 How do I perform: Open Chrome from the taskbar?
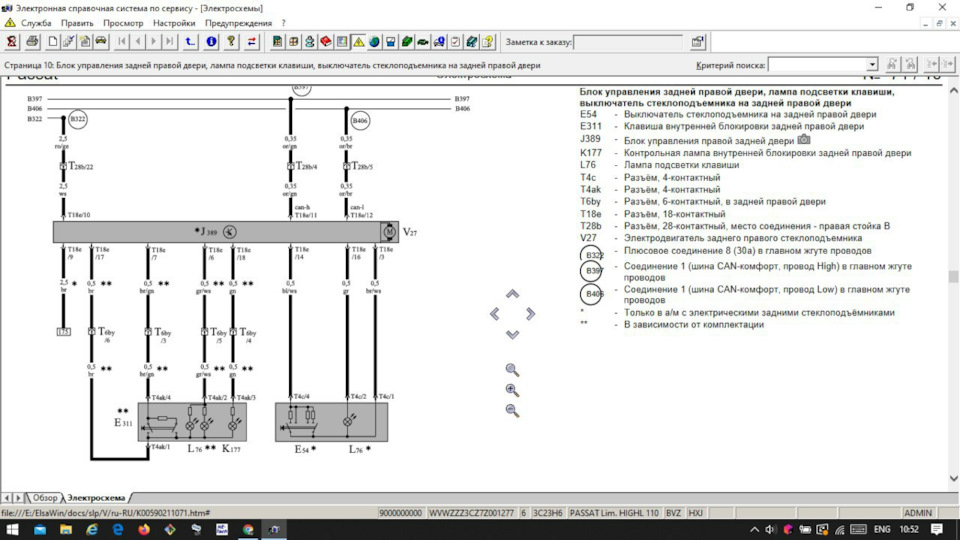248,529
